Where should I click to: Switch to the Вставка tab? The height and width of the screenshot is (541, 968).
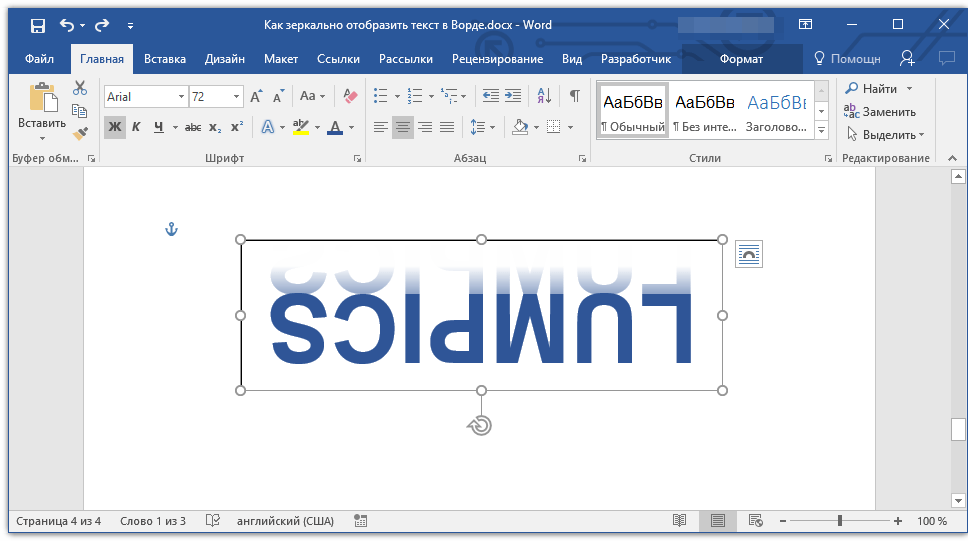(164, 59)
